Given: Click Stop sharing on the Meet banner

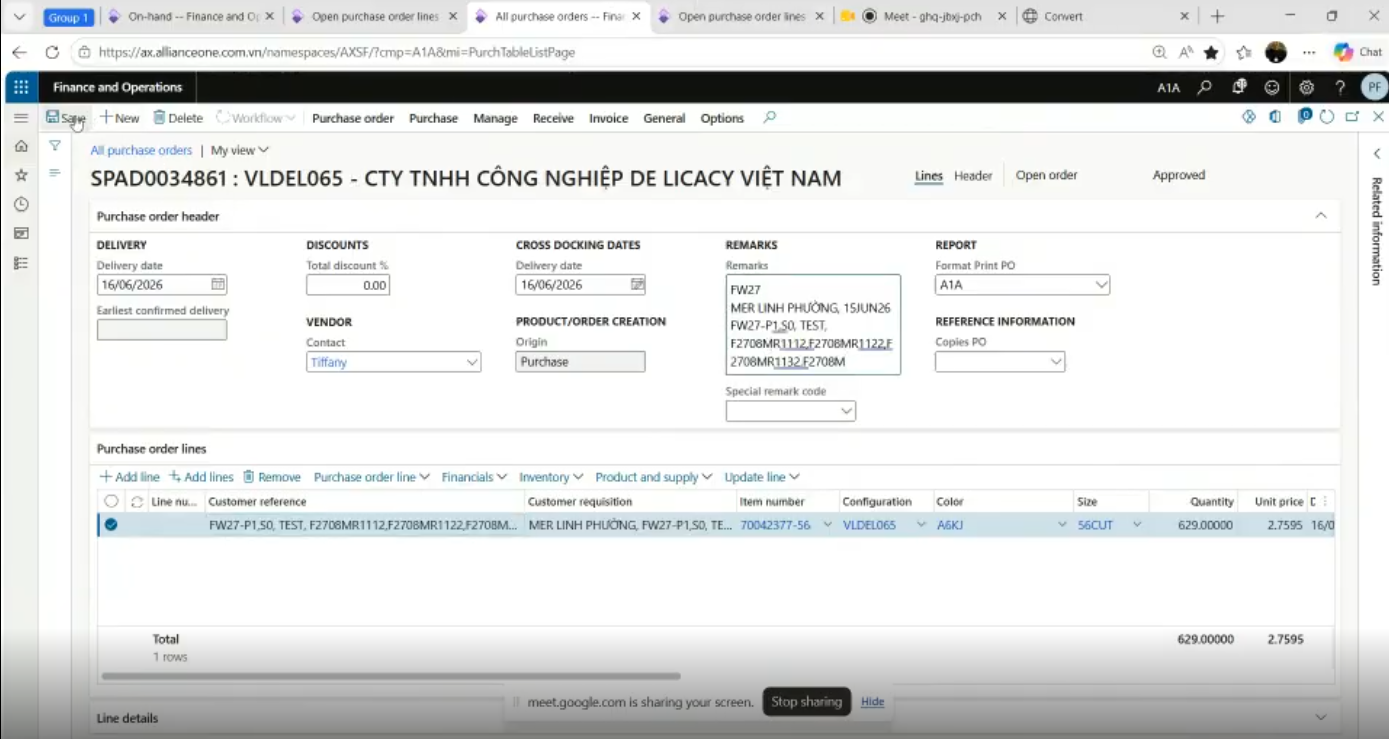Looking at the screenshot, I should (806, 702).
